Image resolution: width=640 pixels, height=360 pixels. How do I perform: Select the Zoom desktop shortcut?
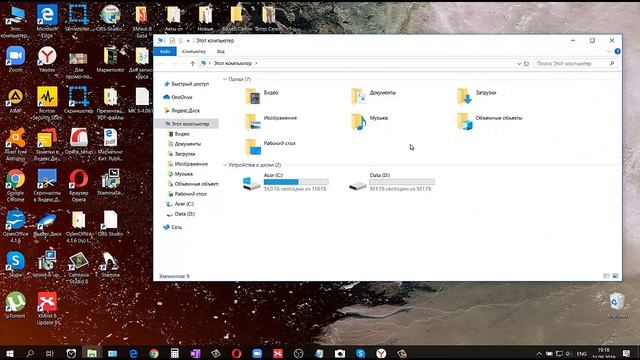(16, 60)
